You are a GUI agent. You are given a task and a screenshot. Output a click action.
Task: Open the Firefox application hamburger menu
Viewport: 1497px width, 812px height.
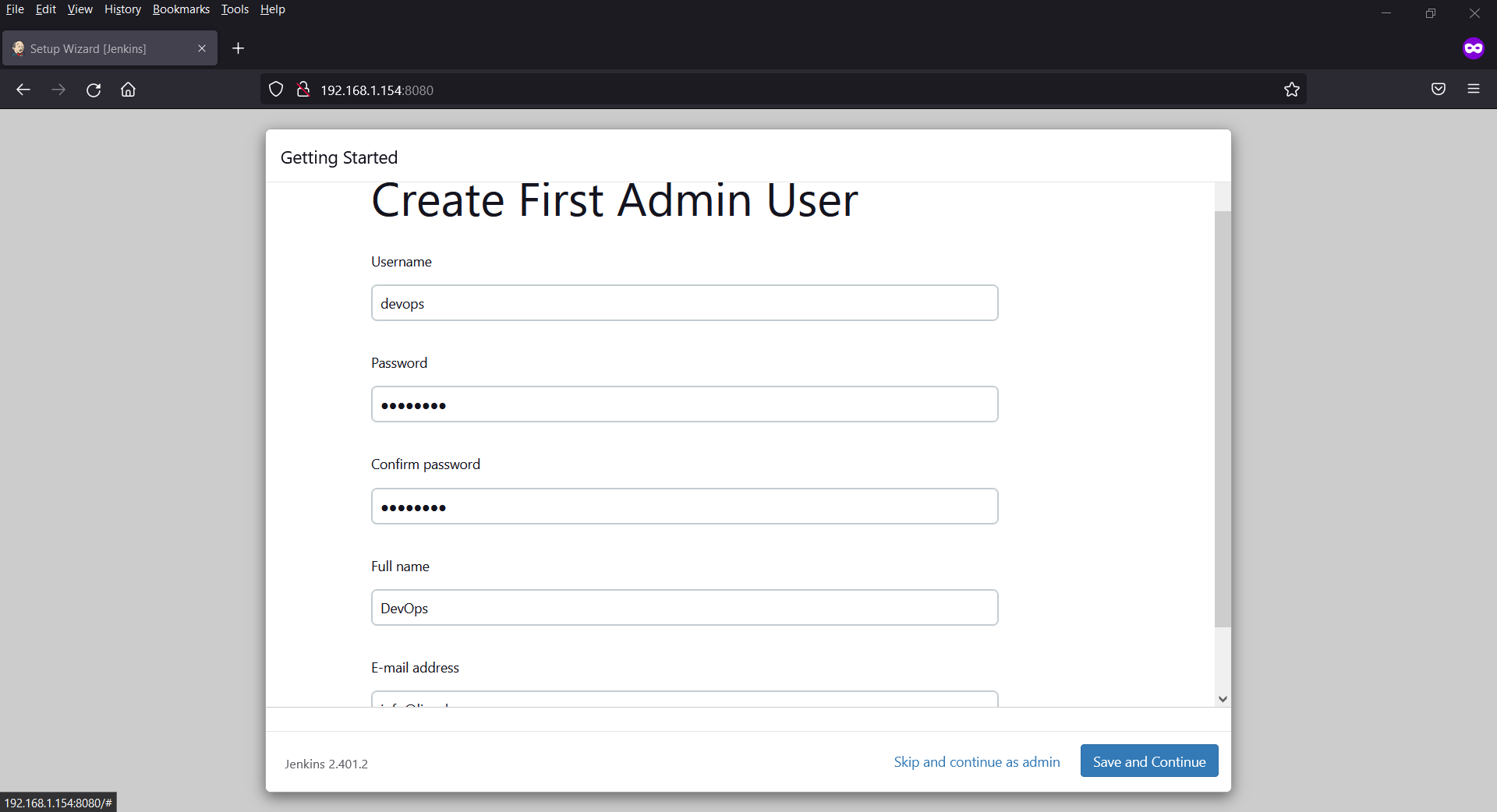click(x=1474, y=90)
